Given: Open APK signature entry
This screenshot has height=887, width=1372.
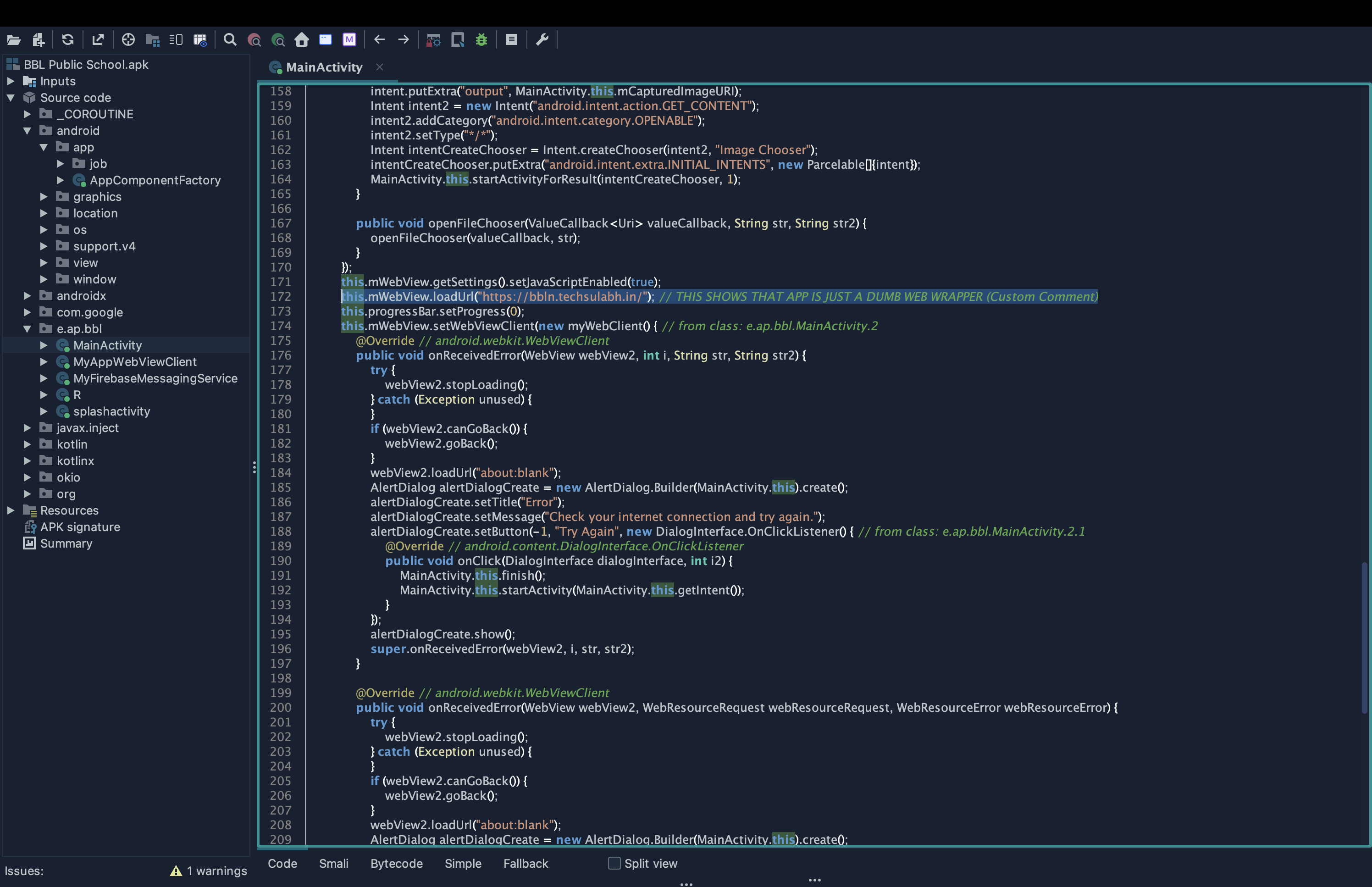Looking at the screenshot, I should pos(80,527).
